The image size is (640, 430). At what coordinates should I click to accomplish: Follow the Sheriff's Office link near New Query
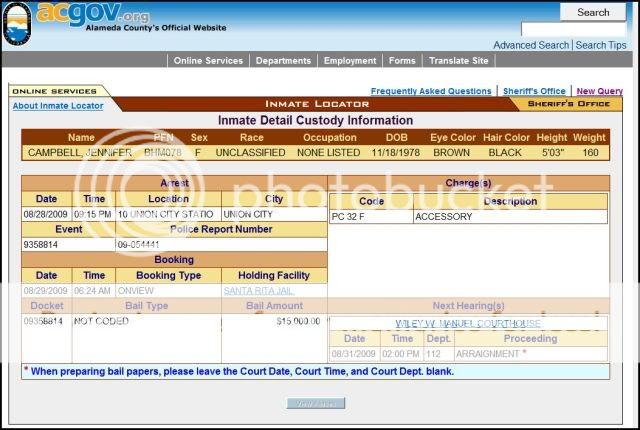pyautogui.click(x=534, y=91)
